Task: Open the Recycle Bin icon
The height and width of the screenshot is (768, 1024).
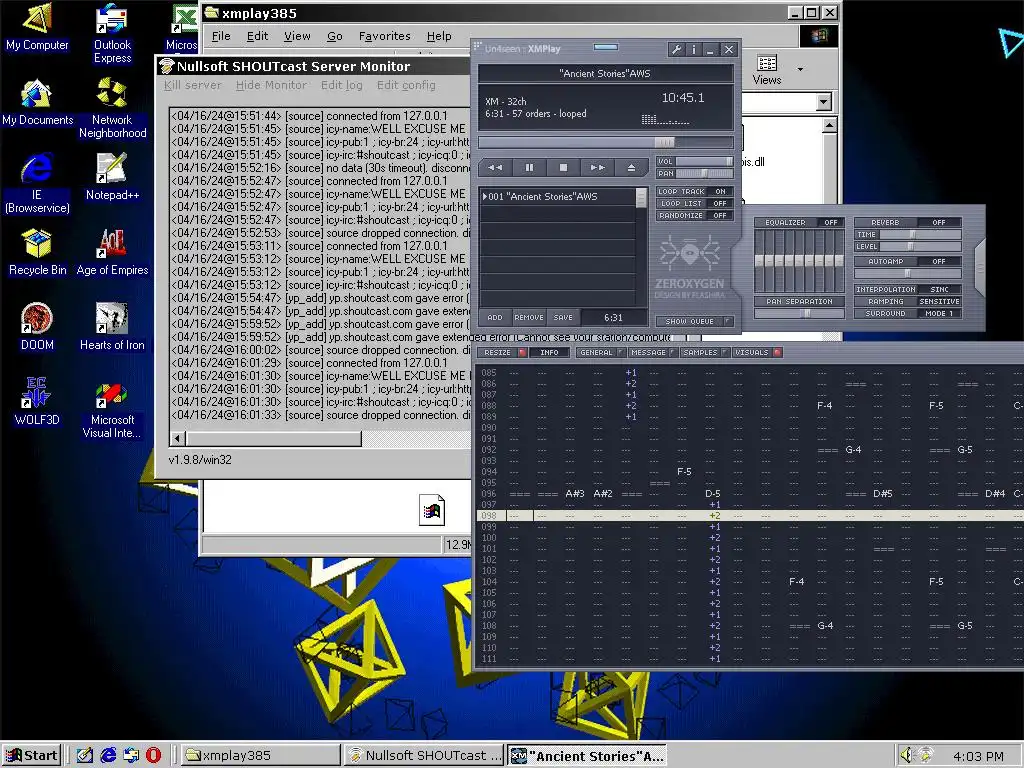Action: pyautogui.click(x=37, y=252)
